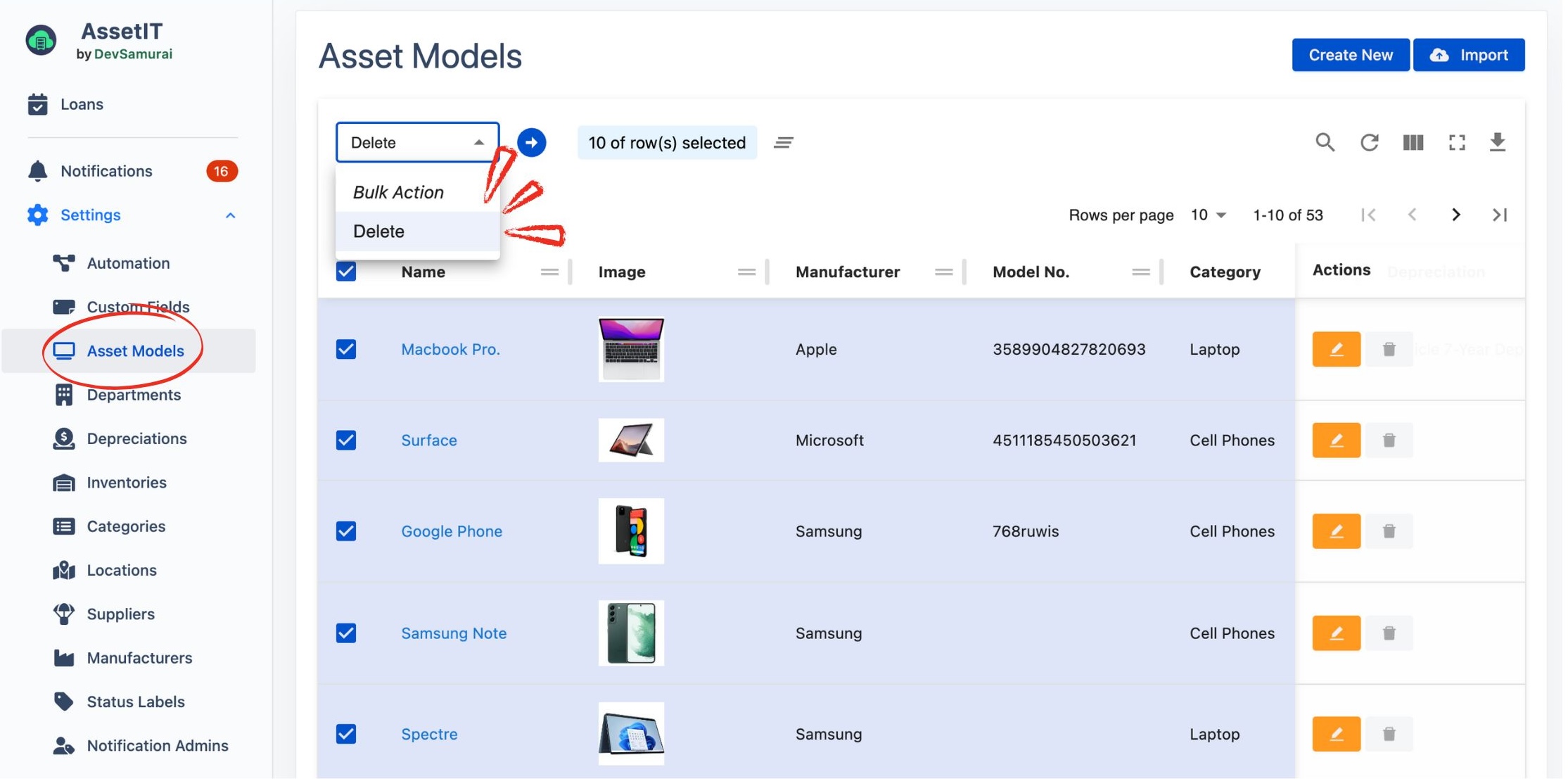The width and height of the screenshot is (1568, 779).
Task: Click the column filter icon beside Name
Action: [x=548, y=272]
